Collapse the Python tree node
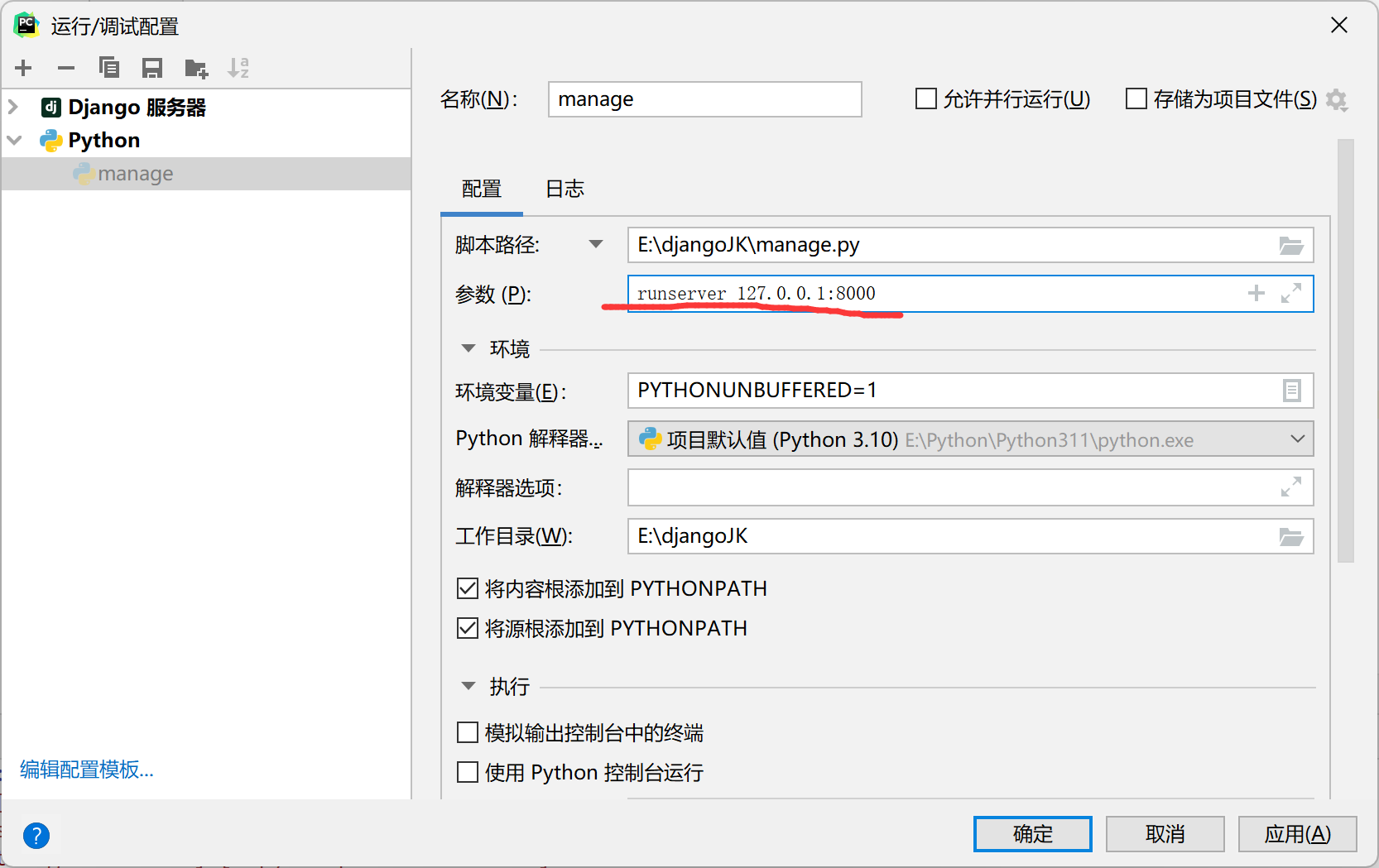Viewport: 1379px width, 868px height. (x=14, y=140)
